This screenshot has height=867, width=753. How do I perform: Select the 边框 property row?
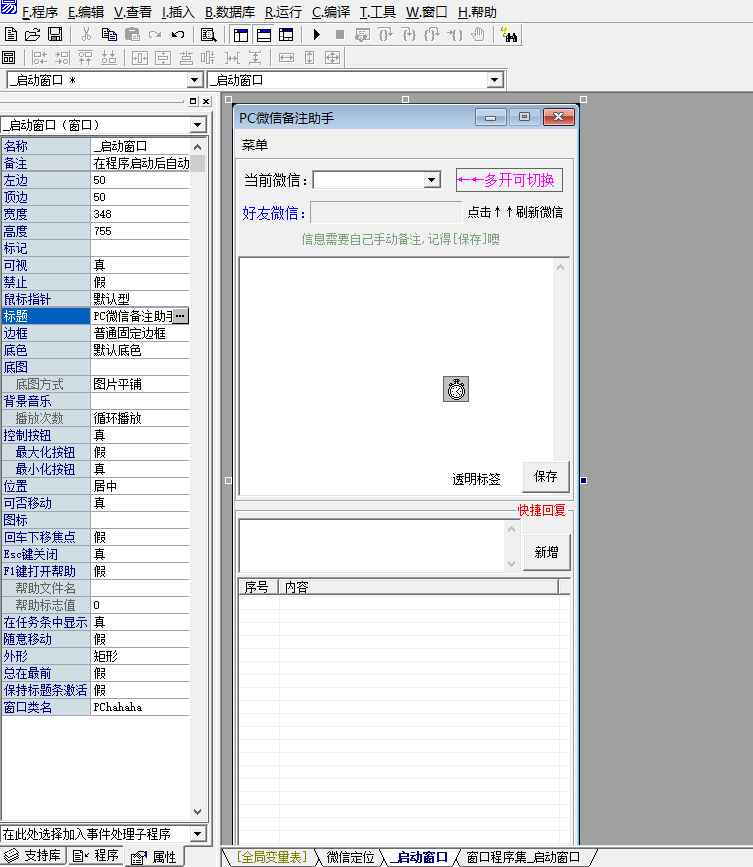[x=96, y=333]
